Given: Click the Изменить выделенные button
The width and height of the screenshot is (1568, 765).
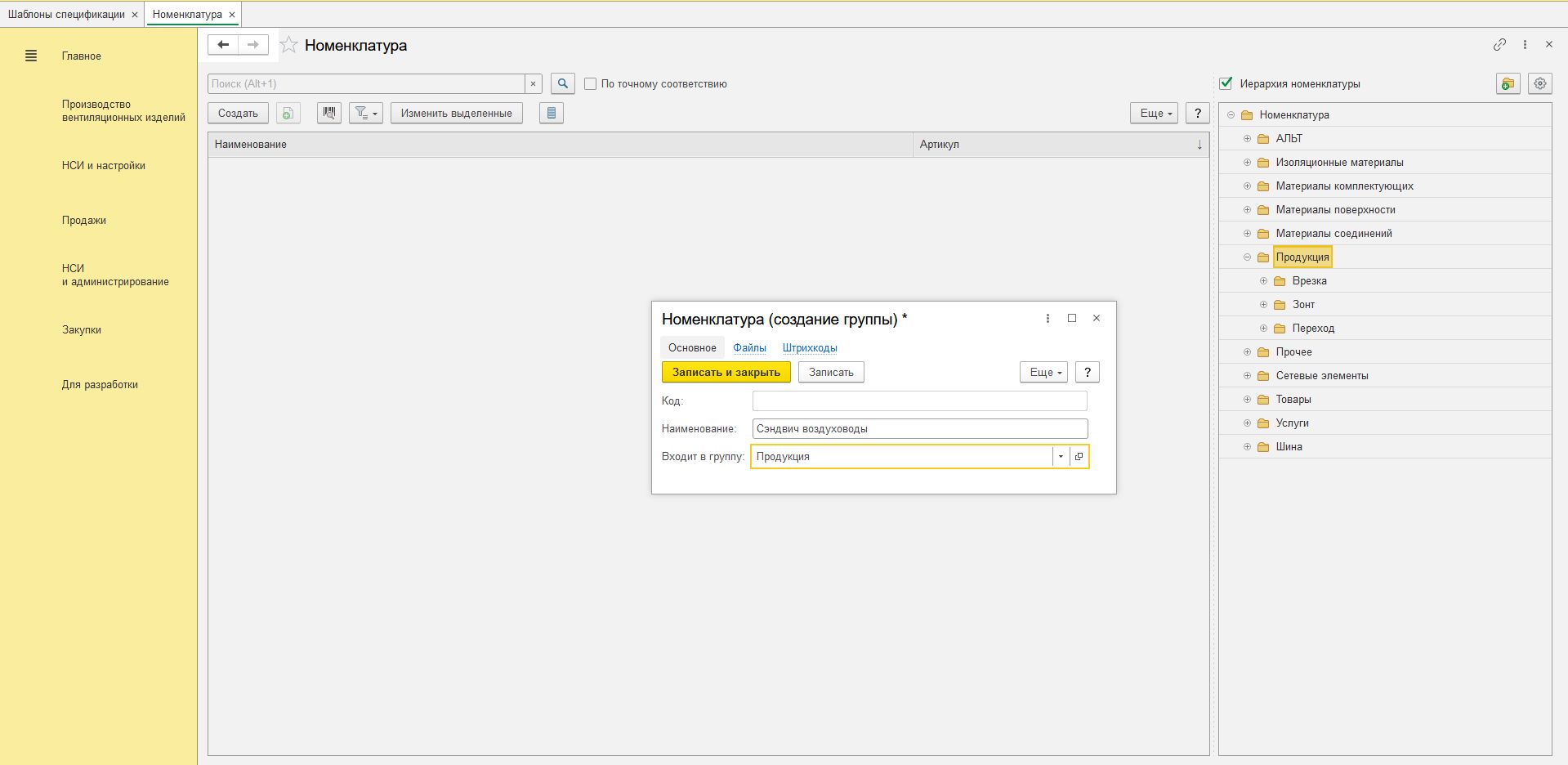Looking at the screenshot, I should coord(456,114).
